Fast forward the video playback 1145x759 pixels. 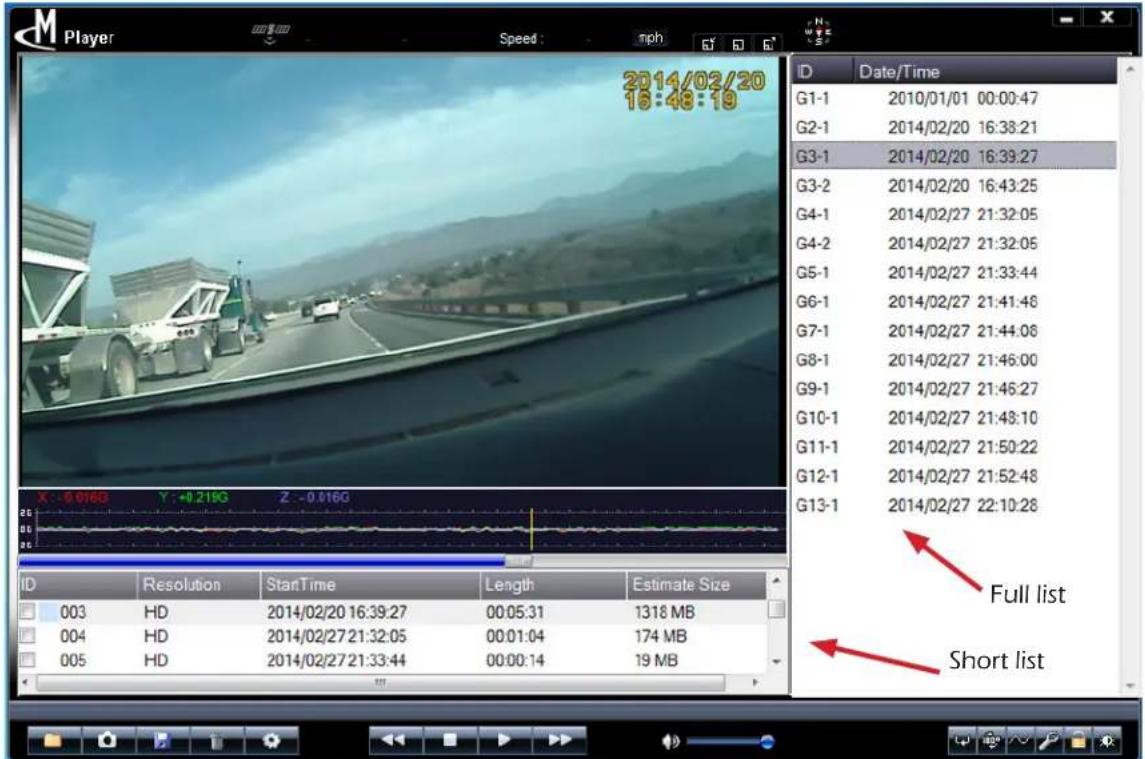pos(559,740)
